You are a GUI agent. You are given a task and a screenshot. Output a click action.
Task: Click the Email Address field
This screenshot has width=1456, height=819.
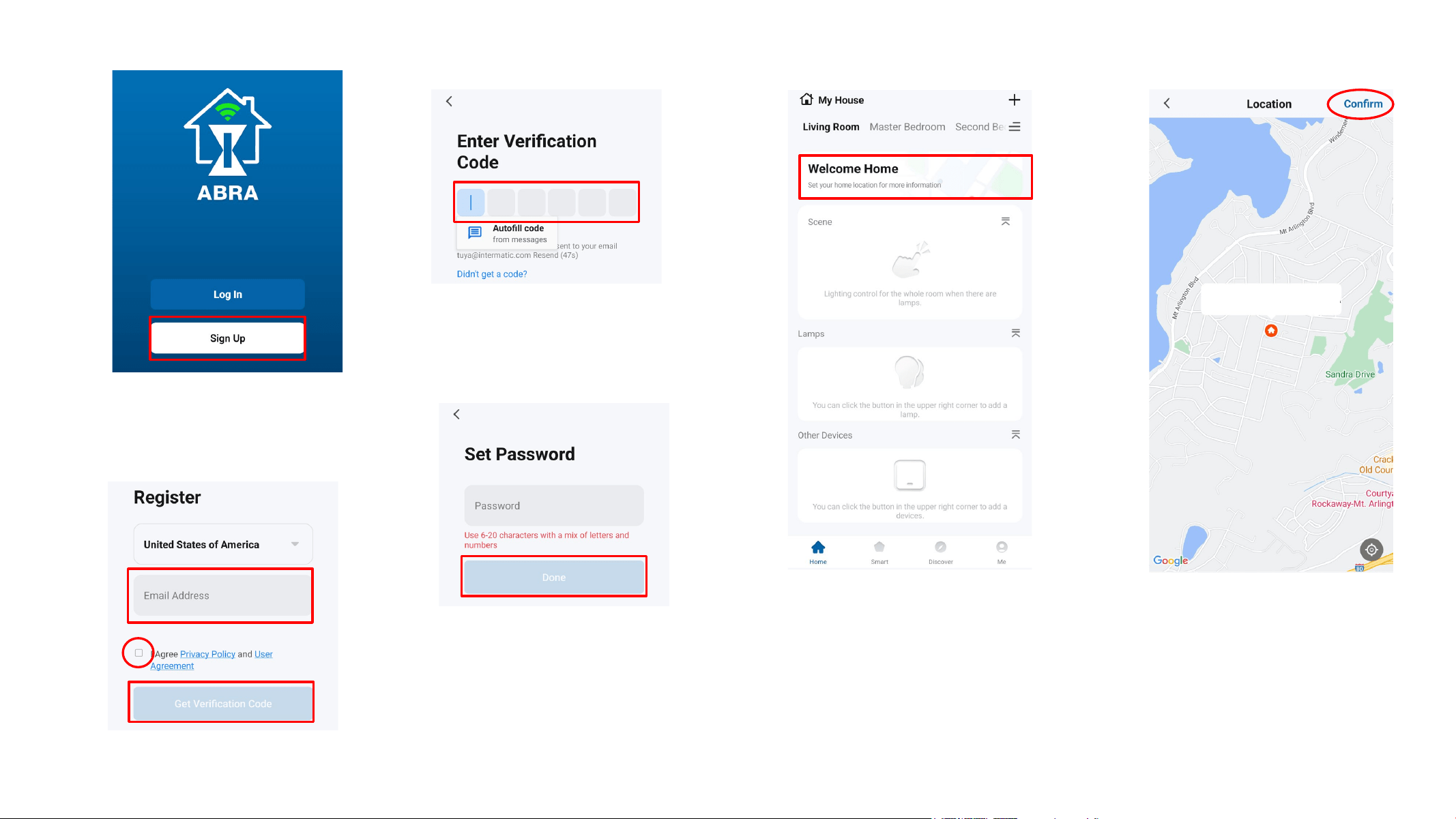click(x=222, y=595)
